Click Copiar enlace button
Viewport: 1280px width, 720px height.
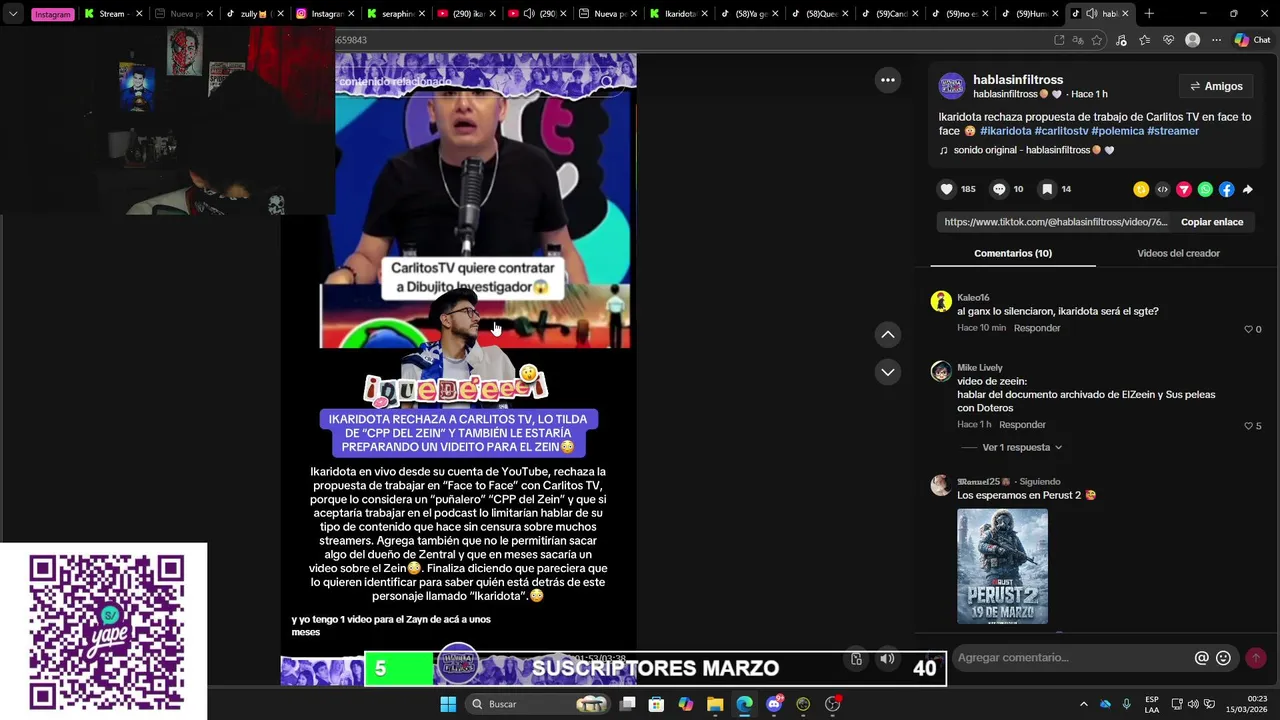tap(1212, 222)
